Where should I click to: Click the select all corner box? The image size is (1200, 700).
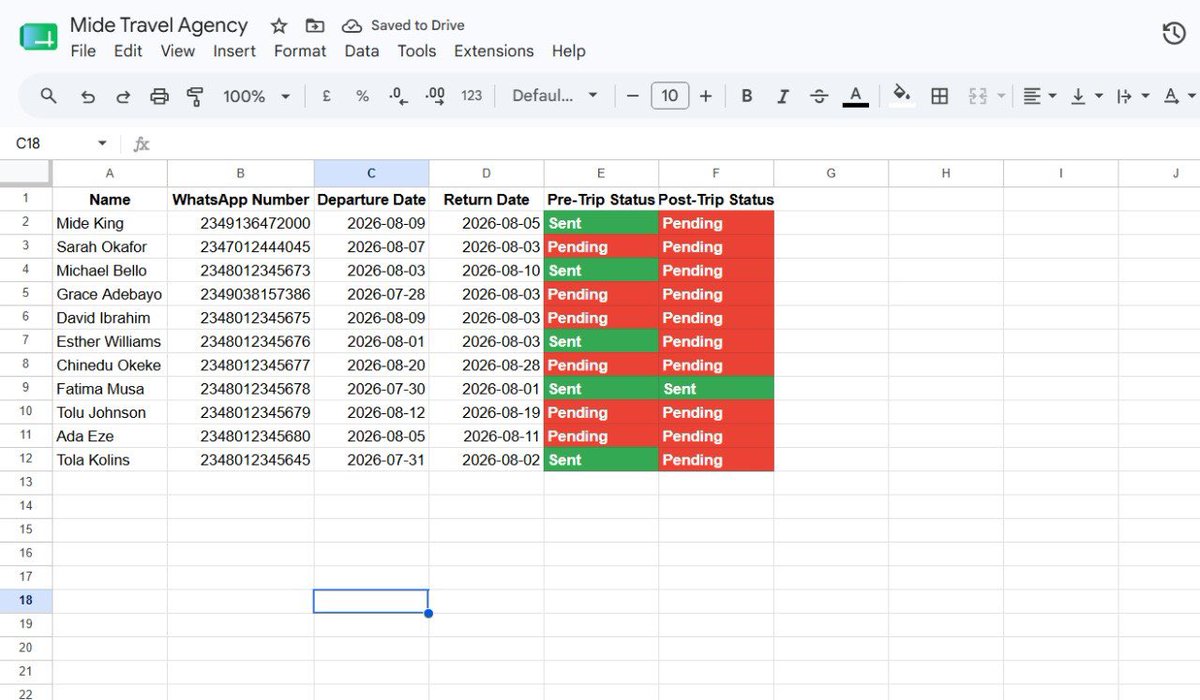pos(26,173)
